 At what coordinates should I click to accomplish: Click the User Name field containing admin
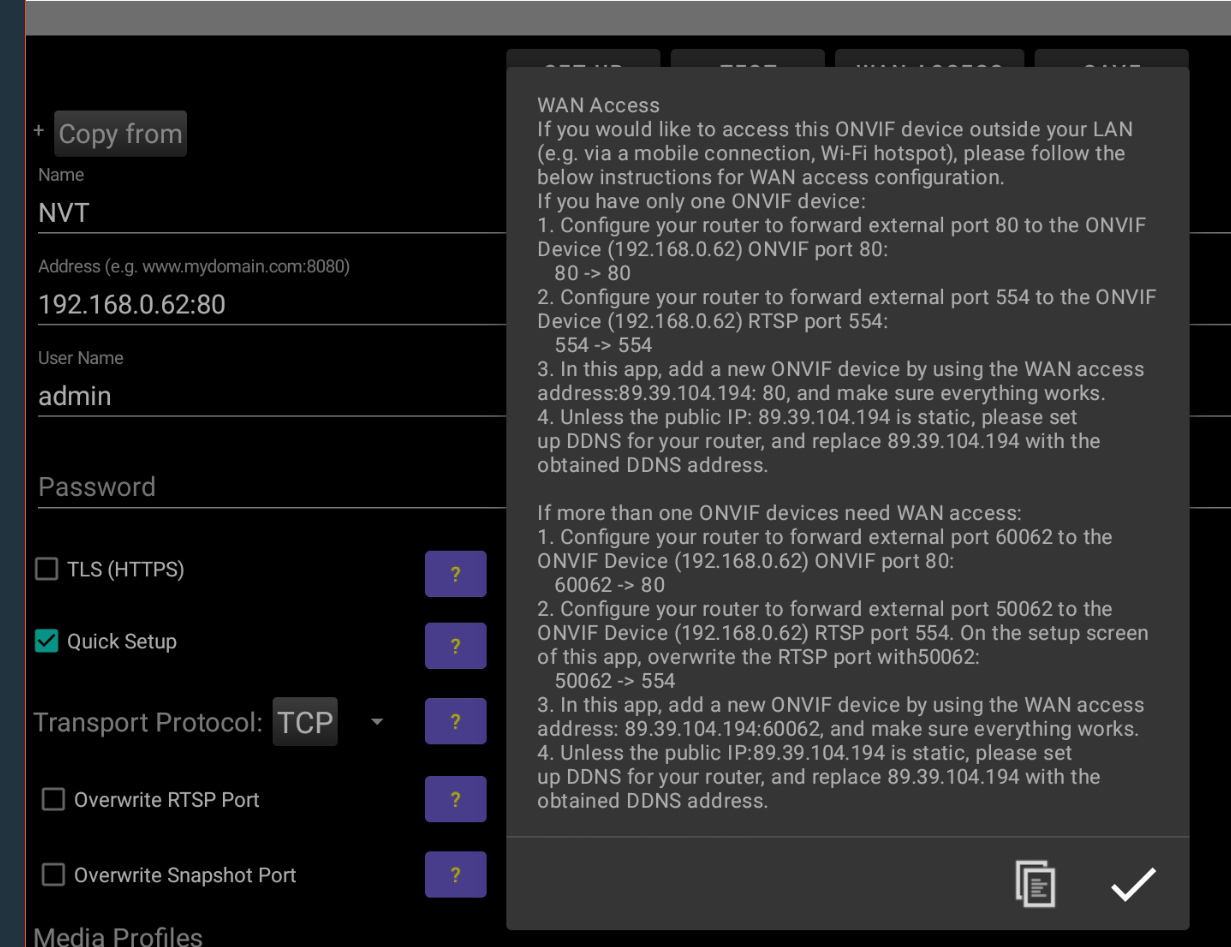(270, 396)
